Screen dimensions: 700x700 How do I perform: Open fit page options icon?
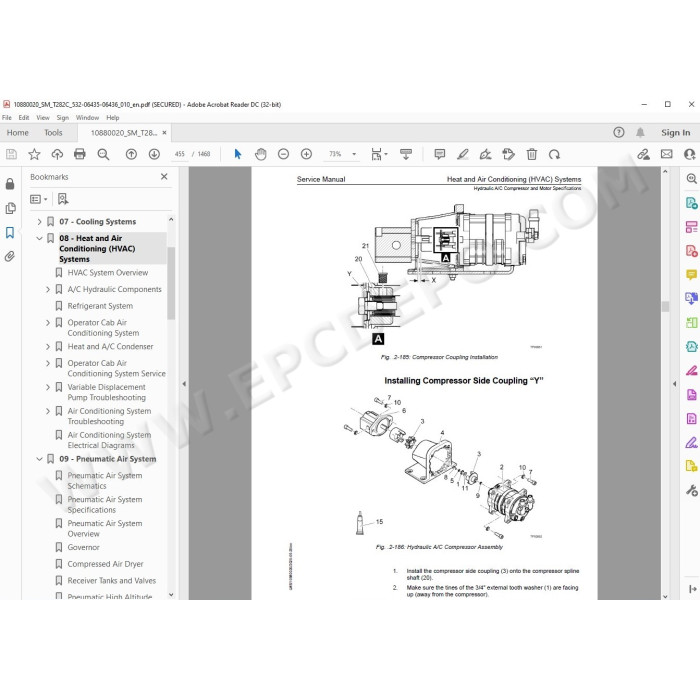pyautogui.click(x=379, y=154)
